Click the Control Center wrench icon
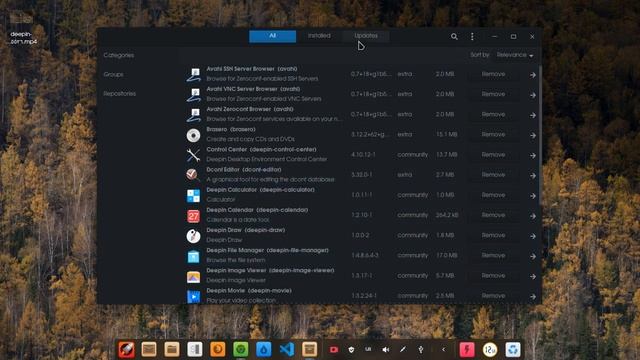Viewport: 640px width, 360px height. (193, 155)
